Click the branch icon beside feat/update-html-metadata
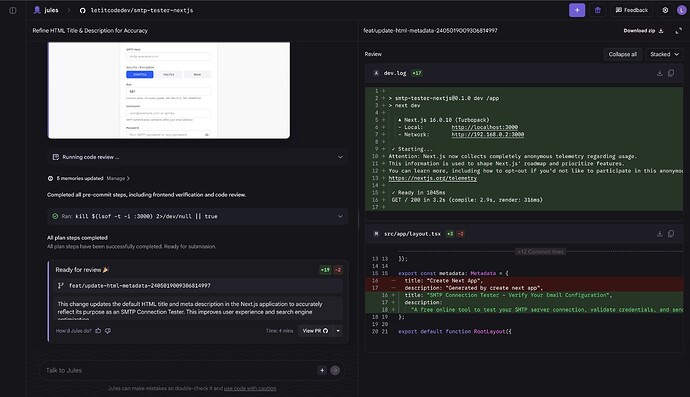Viewport: 690px width, 397px height. 61,286
